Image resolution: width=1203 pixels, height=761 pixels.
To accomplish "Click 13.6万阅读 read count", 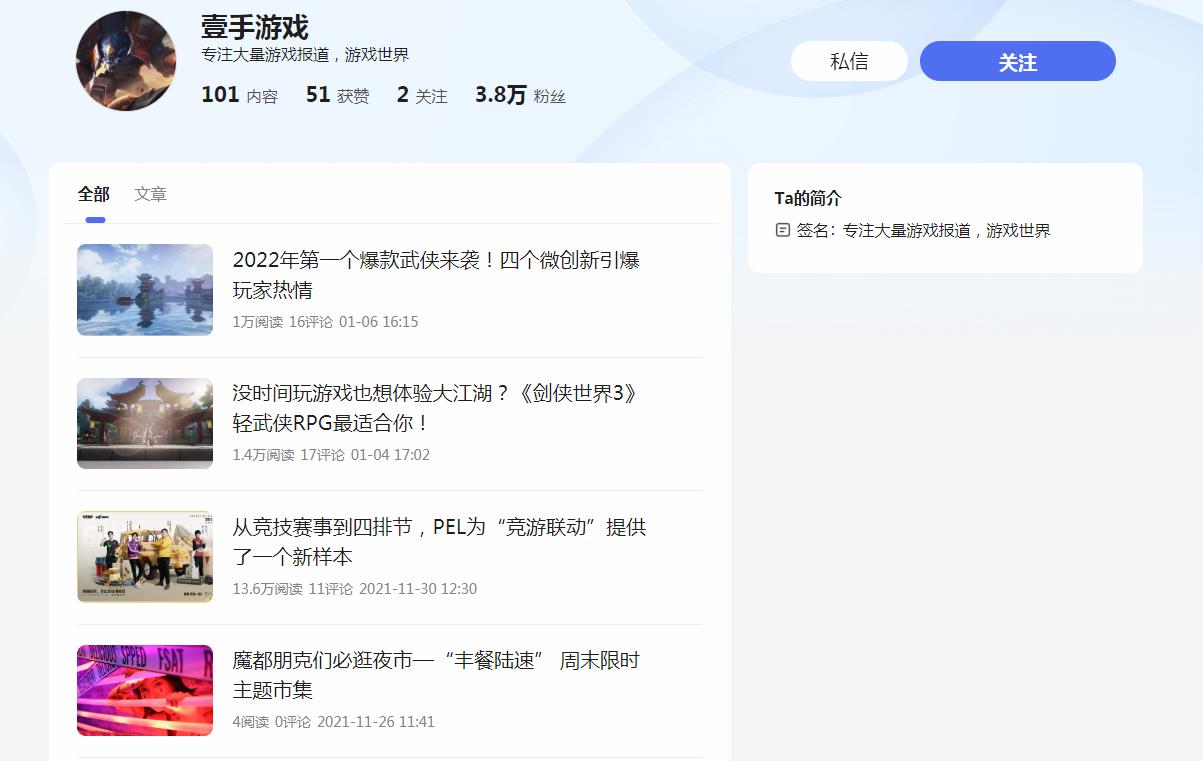I will click(x=267, y=589).
